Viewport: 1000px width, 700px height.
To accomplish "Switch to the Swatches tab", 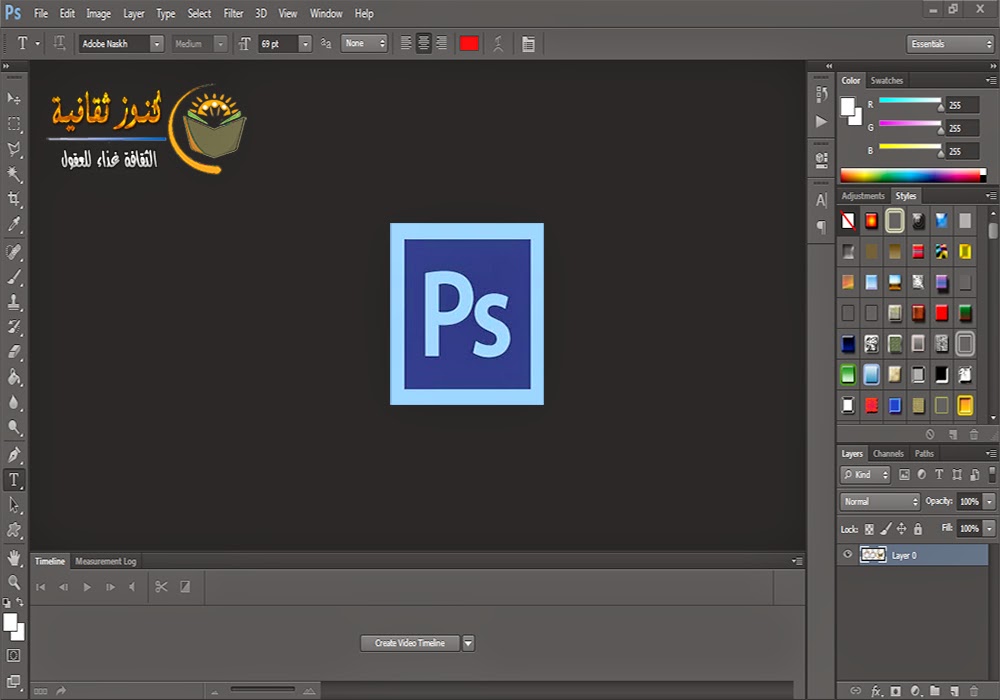I will [x=886, y=80].
